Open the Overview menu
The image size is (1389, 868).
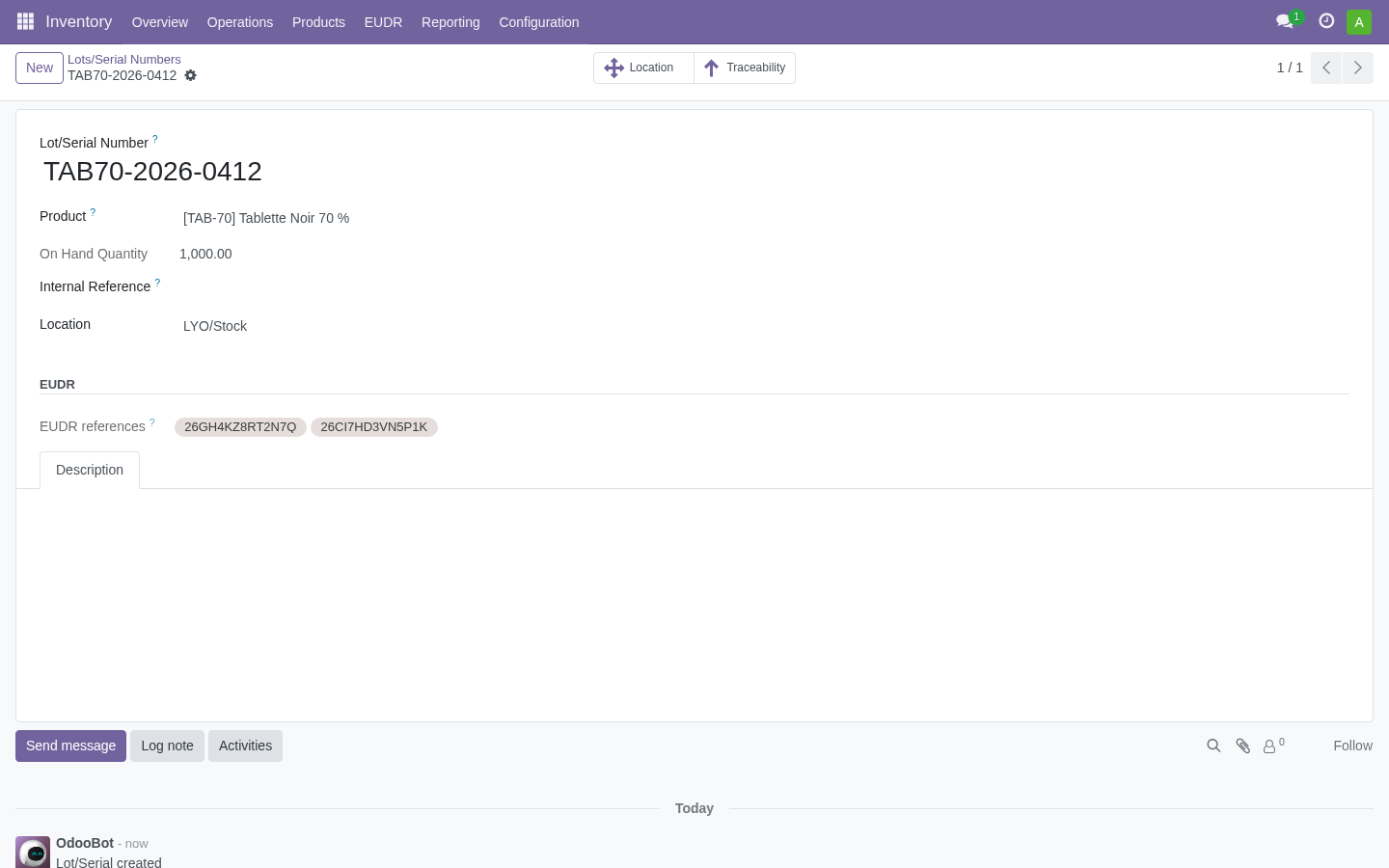[160, 22]
